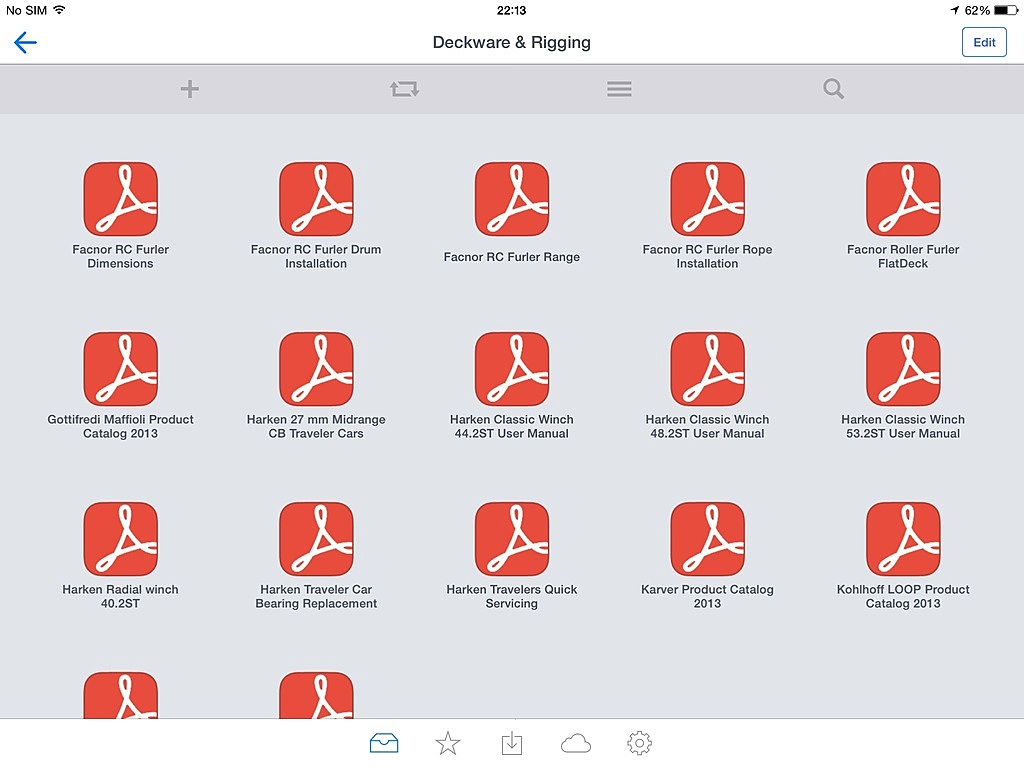Select the 'Kohlhoff LOOP Product Catalog 2013' label

(x=903, y=596)
